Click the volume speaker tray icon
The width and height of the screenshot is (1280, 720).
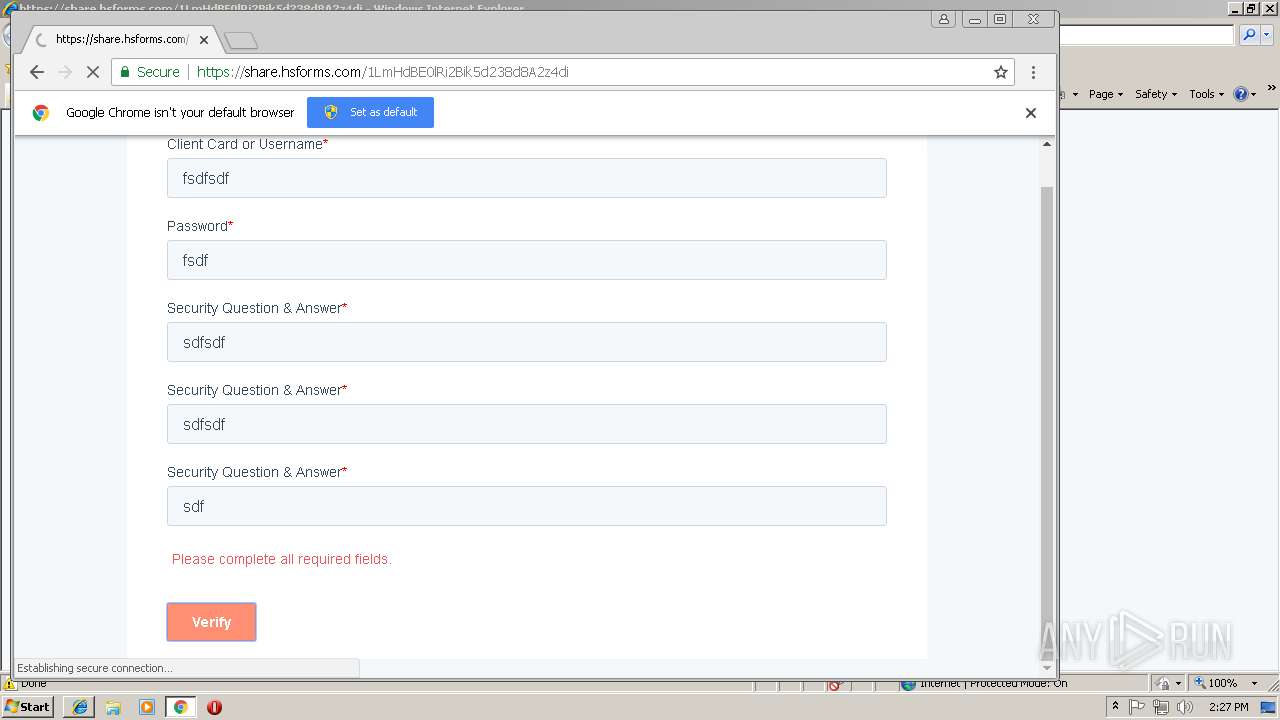pos(1185,707)
